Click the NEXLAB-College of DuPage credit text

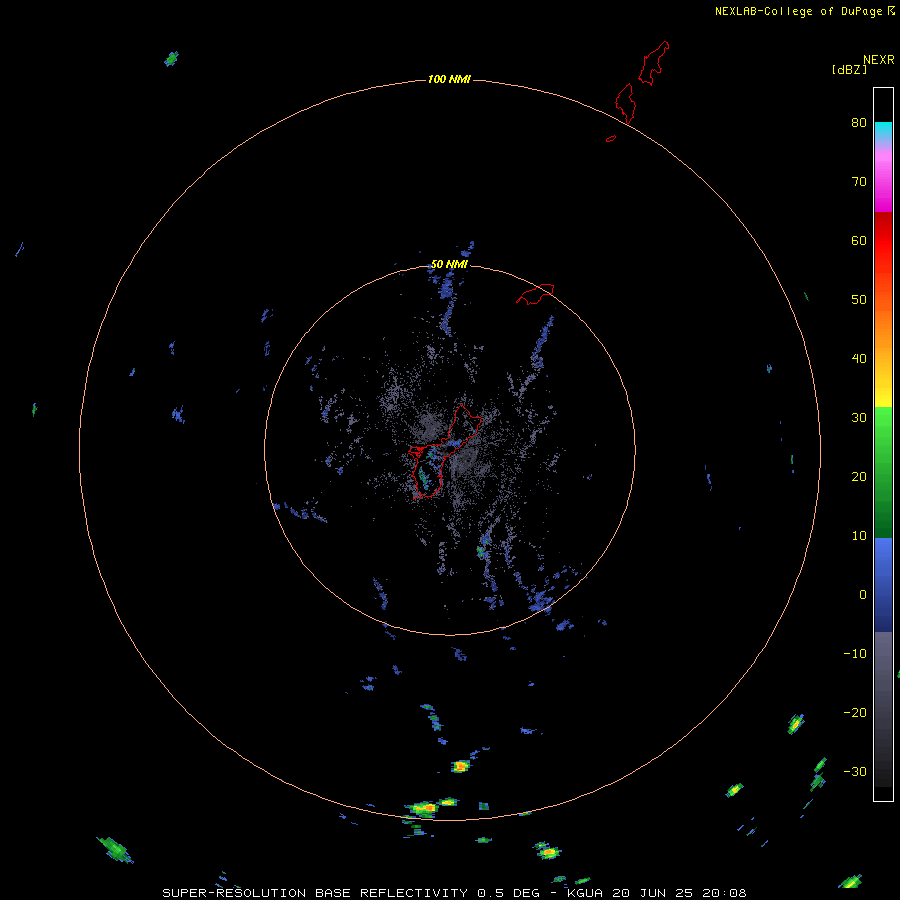coord(798,11)
